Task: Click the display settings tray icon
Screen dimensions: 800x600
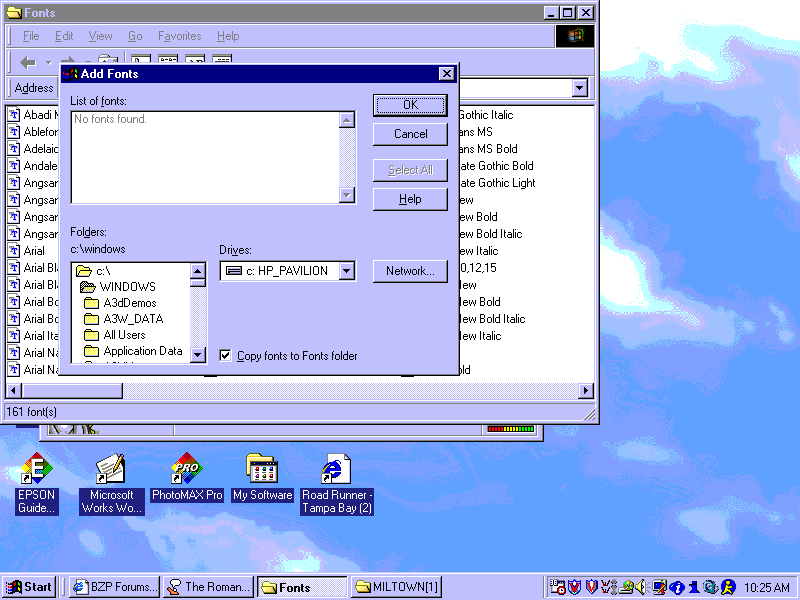Action: [658, 587]
